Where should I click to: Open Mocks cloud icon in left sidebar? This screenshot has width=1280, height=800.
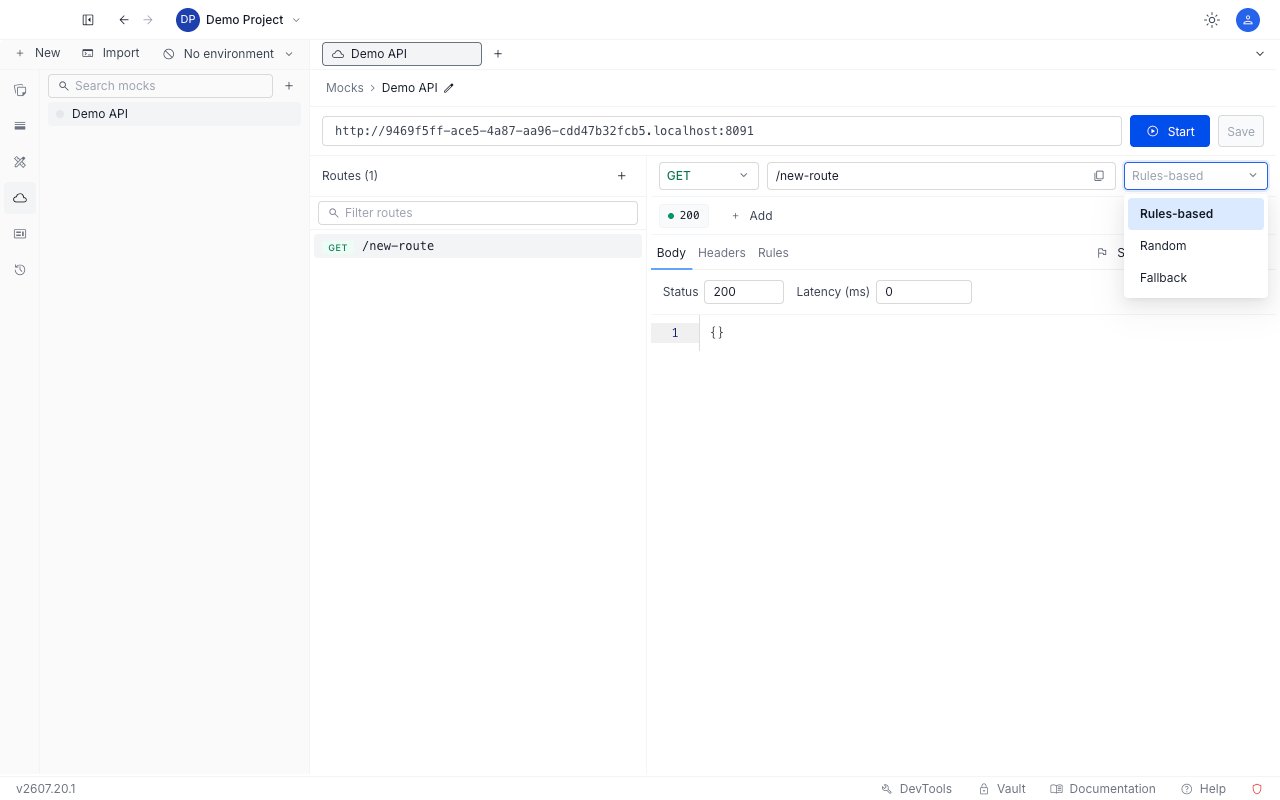point(20,198)
